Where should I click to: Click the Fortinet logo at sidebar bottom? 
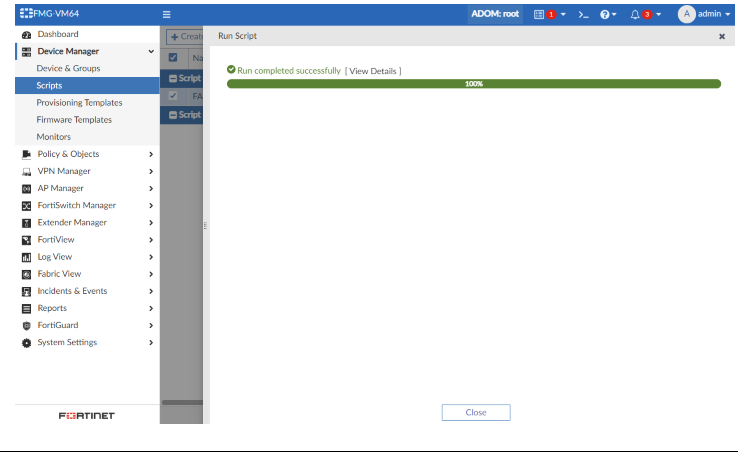point(87,416)
